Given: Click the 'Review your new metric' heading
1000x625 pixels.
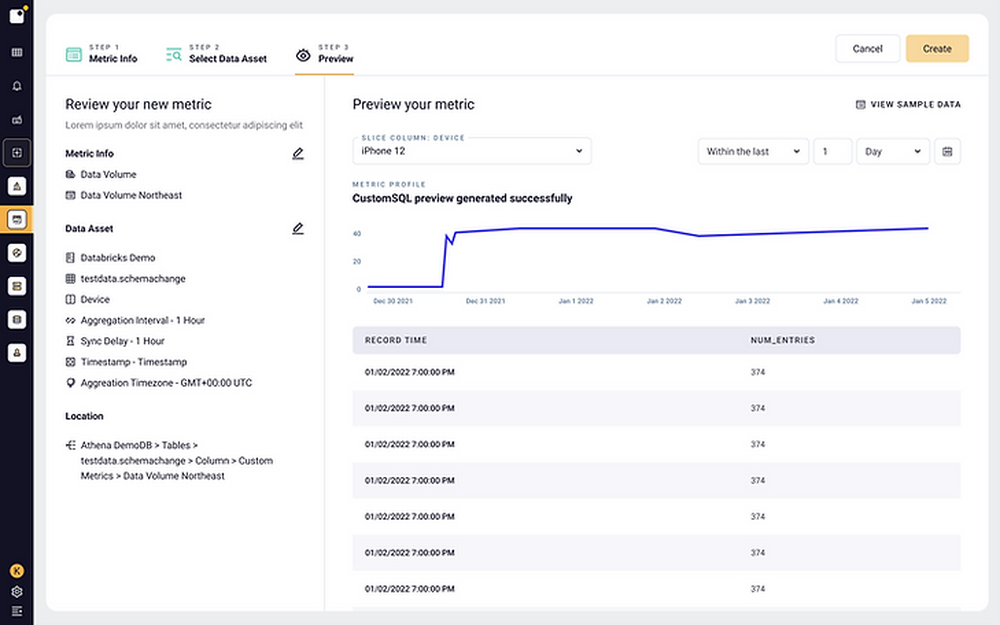Looking at the screenshot, I should tap(138, 105).
